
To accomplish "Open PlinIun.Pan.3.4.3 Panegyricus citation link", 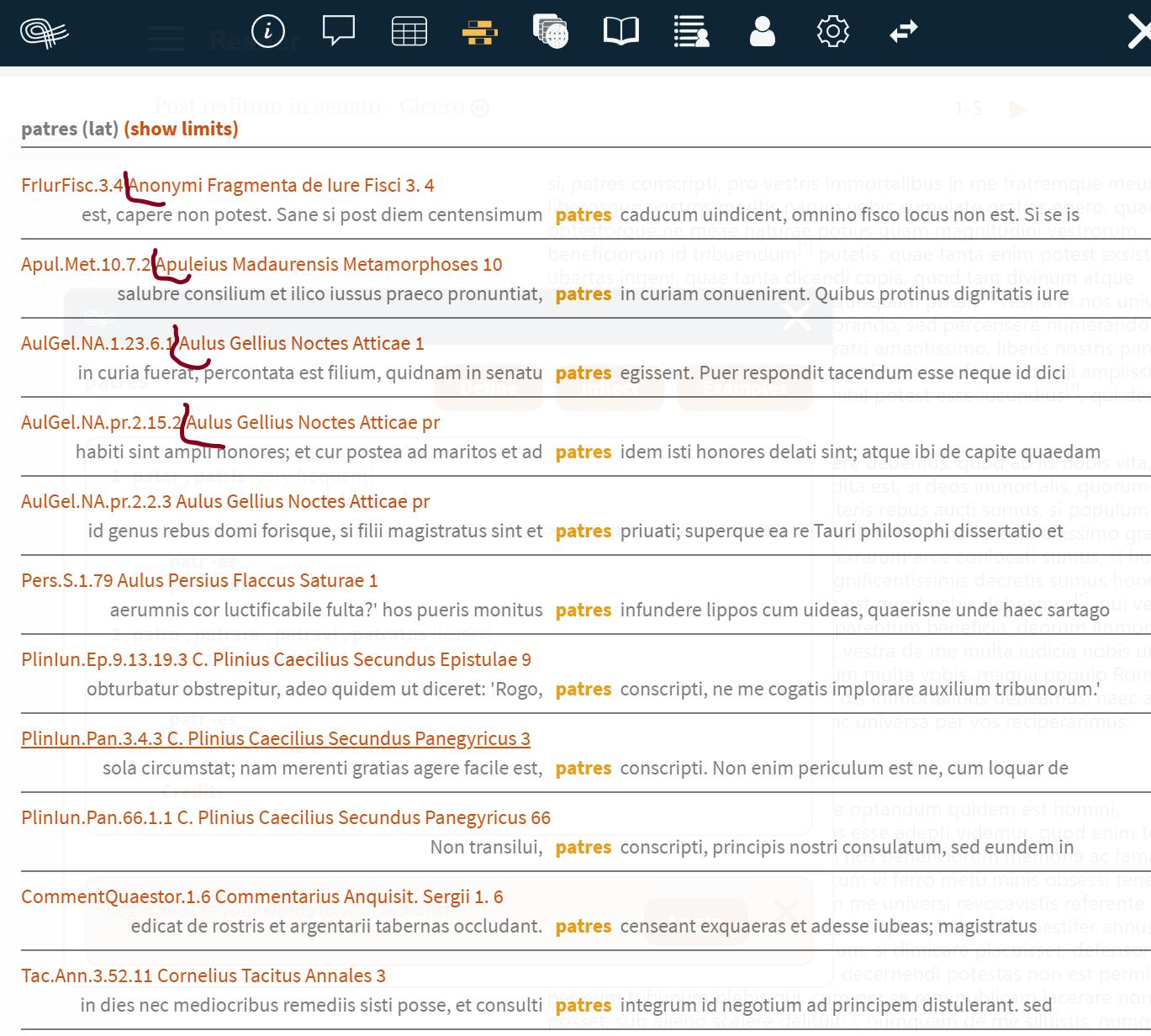I will (x=276, y=738).
